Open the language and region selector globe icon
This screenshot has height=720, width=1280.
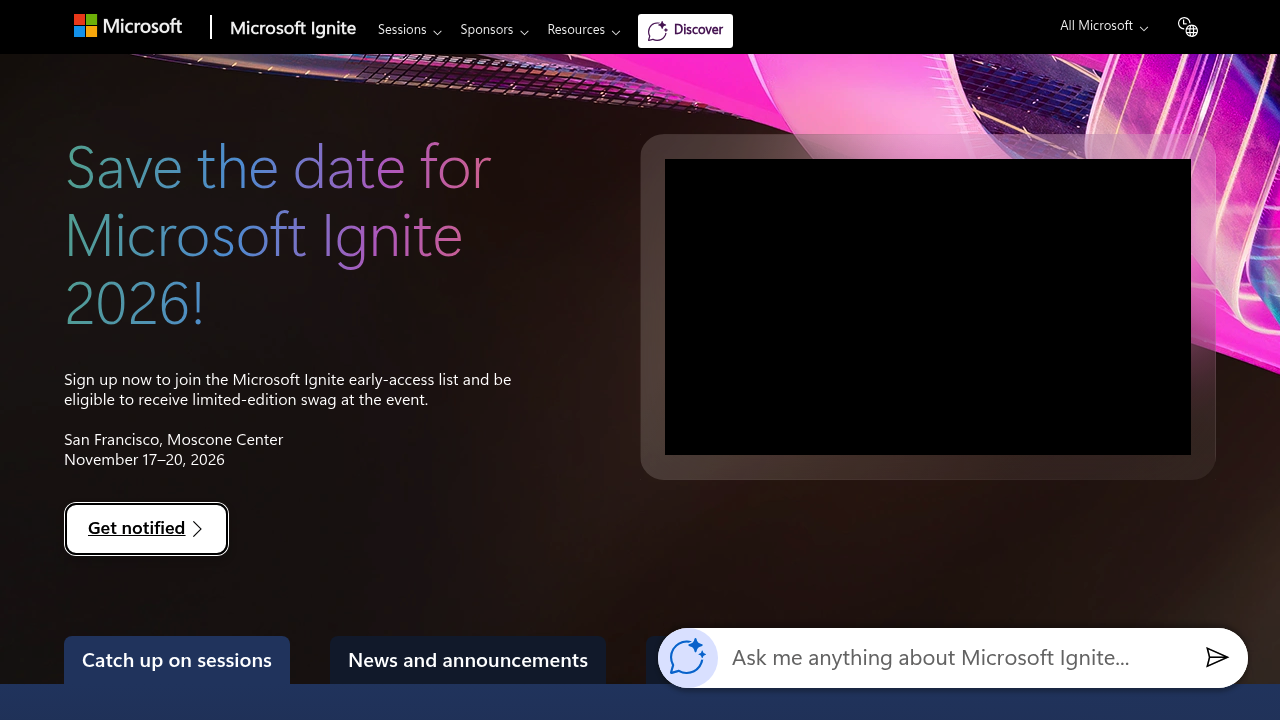pyautogui.click(x=1191, y=31)
